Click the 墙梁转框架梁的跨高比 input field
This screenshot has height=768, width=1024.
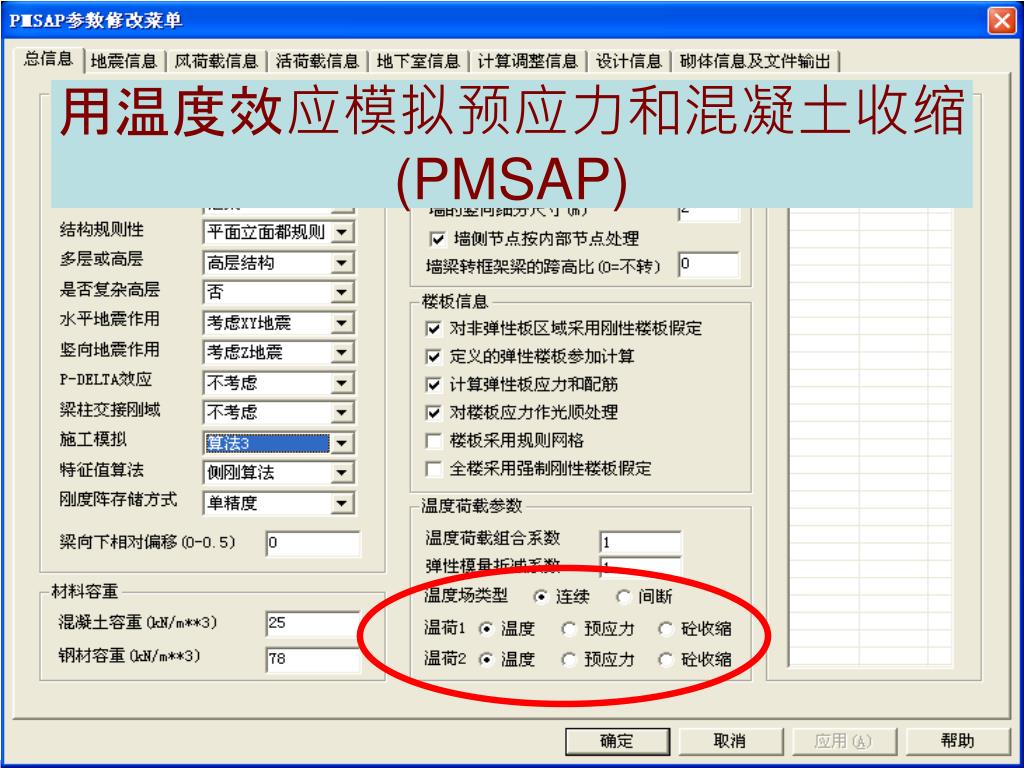(x=709, y=264)
